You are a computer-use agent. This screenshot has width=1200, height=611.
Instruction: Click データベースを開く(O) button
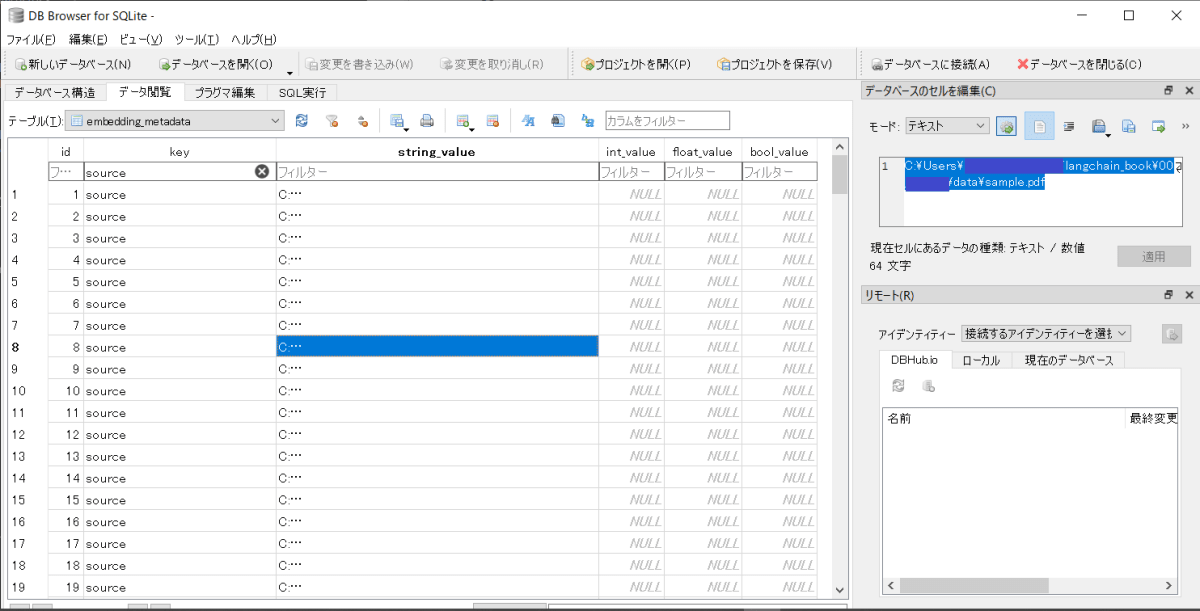(x=216, y=64)
